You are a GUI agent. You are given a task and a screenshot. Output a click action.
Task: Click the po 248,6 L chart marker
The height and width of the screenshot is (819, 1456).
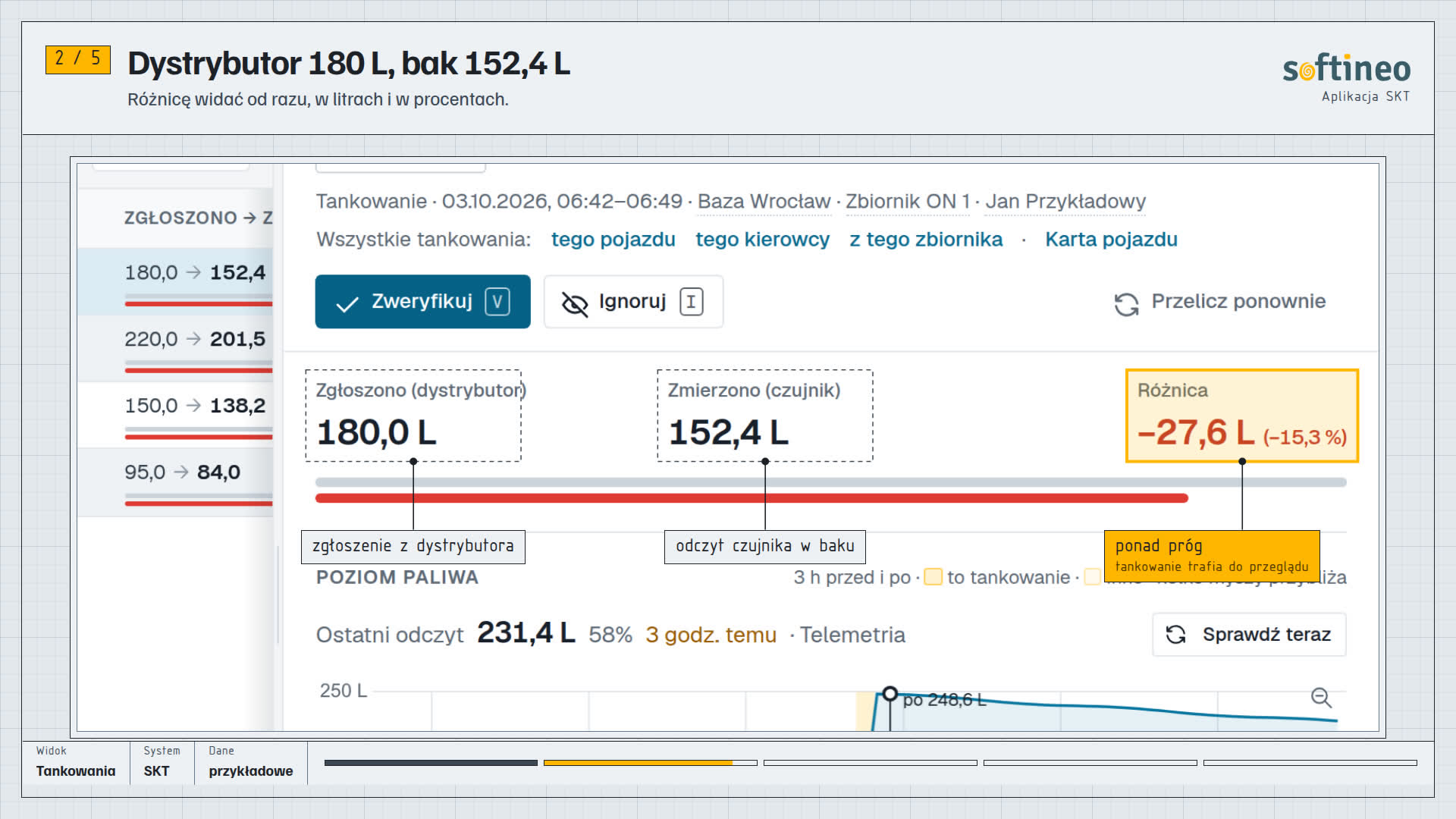coord(890,694)
